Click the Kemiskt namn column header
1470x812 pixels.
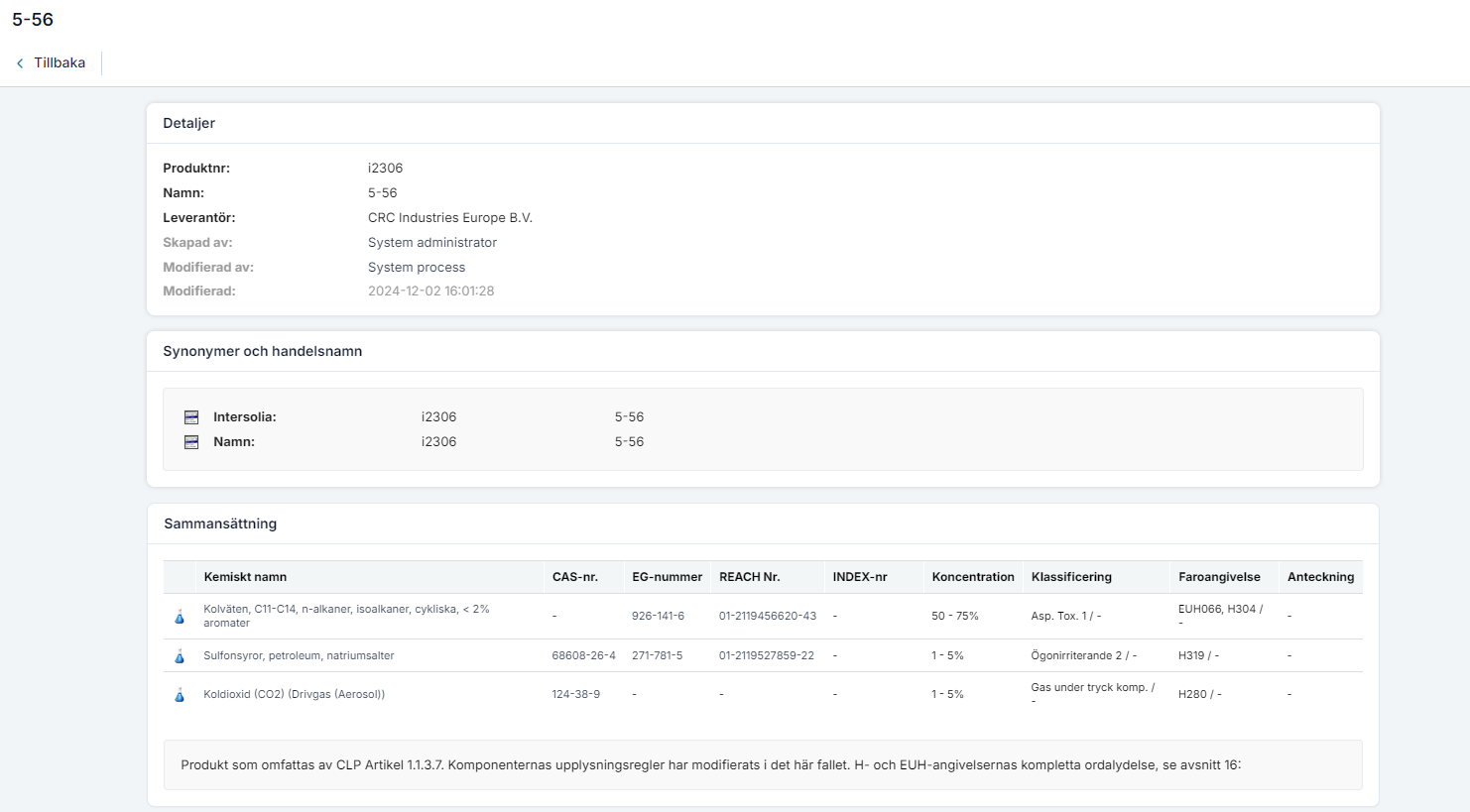click(245, 577)
